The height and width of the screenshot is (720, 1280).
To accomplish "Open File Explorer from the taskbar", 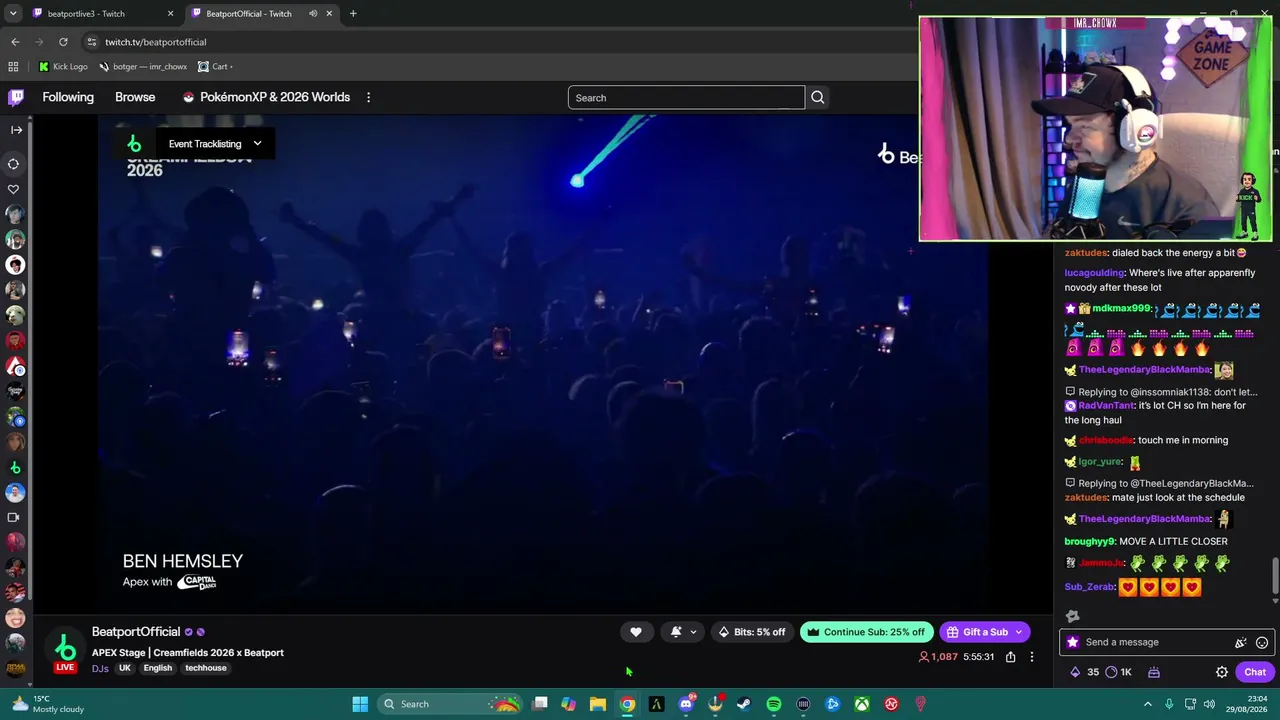I will pos(598,704).
